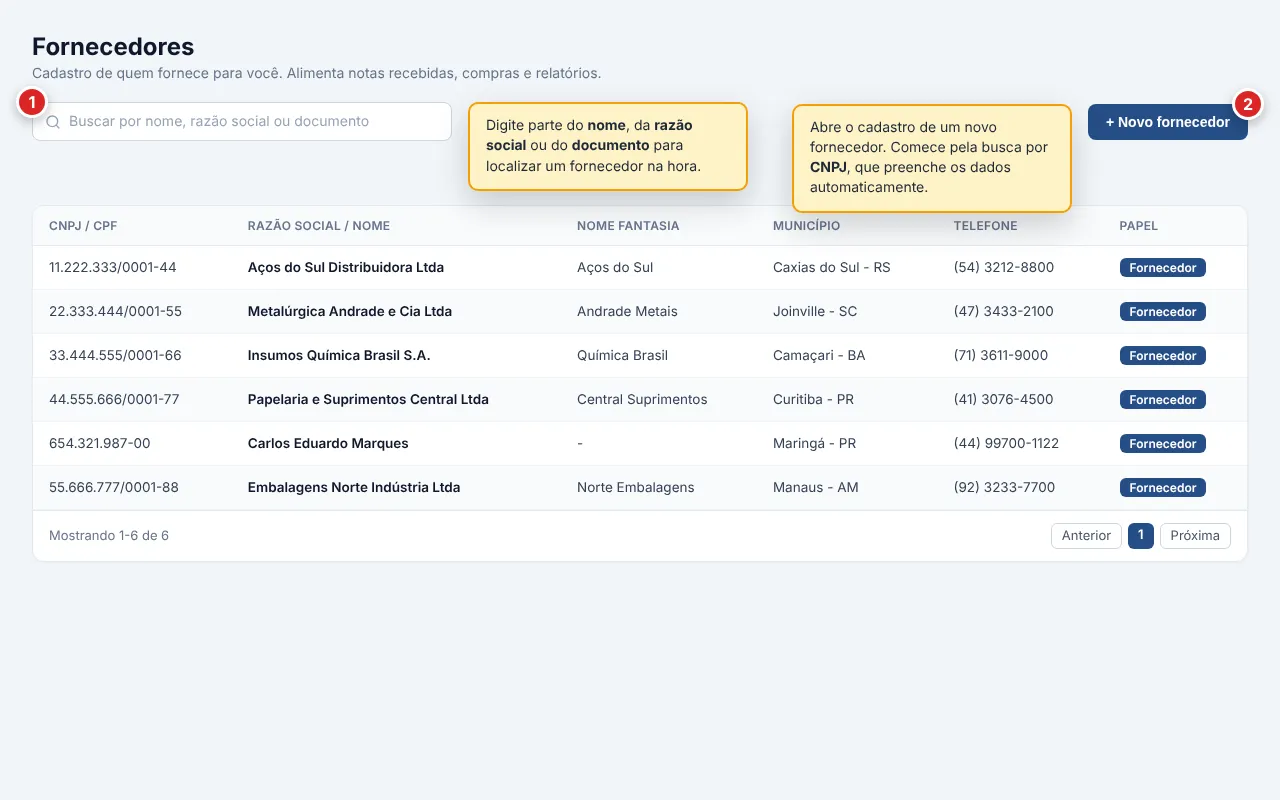Image resolution: width=1280 pixels, height=800 pixels.
Task: Focus the supplier search input field
Action: [x=242, y=121]
